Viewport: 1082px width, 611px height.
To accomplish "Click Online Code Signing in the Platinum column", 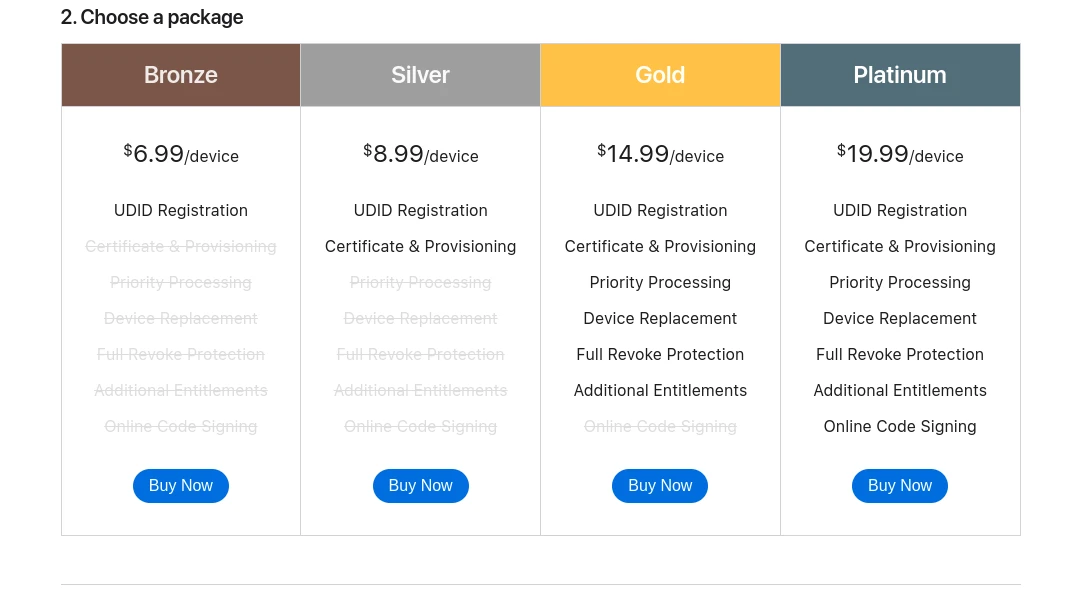I will (x=900, y=427).
